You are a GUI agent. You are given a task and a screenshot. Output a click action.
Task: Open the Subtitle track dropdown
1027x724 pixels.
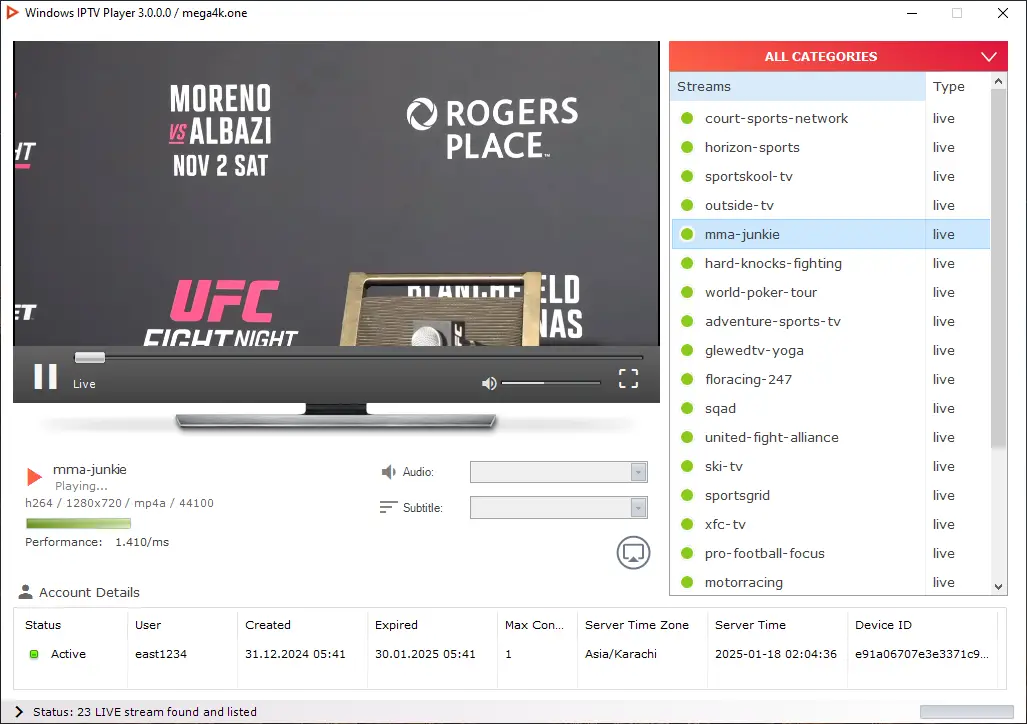[x=559, y=507]
